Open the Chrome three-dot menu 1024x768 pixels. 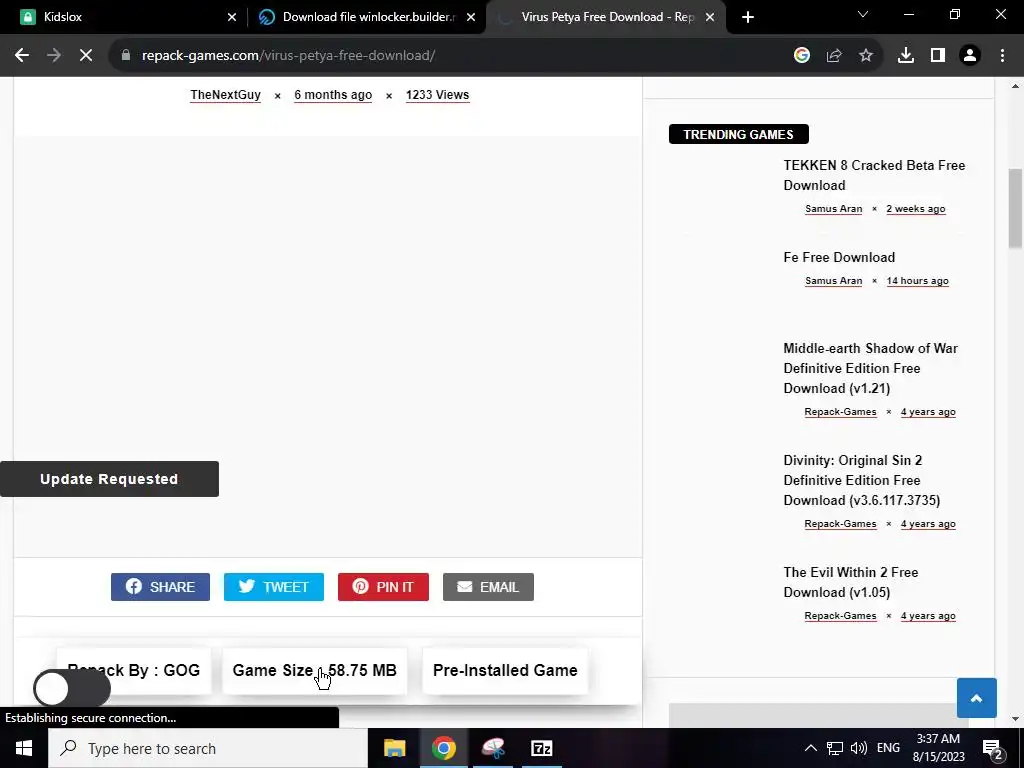point(1002,56)
